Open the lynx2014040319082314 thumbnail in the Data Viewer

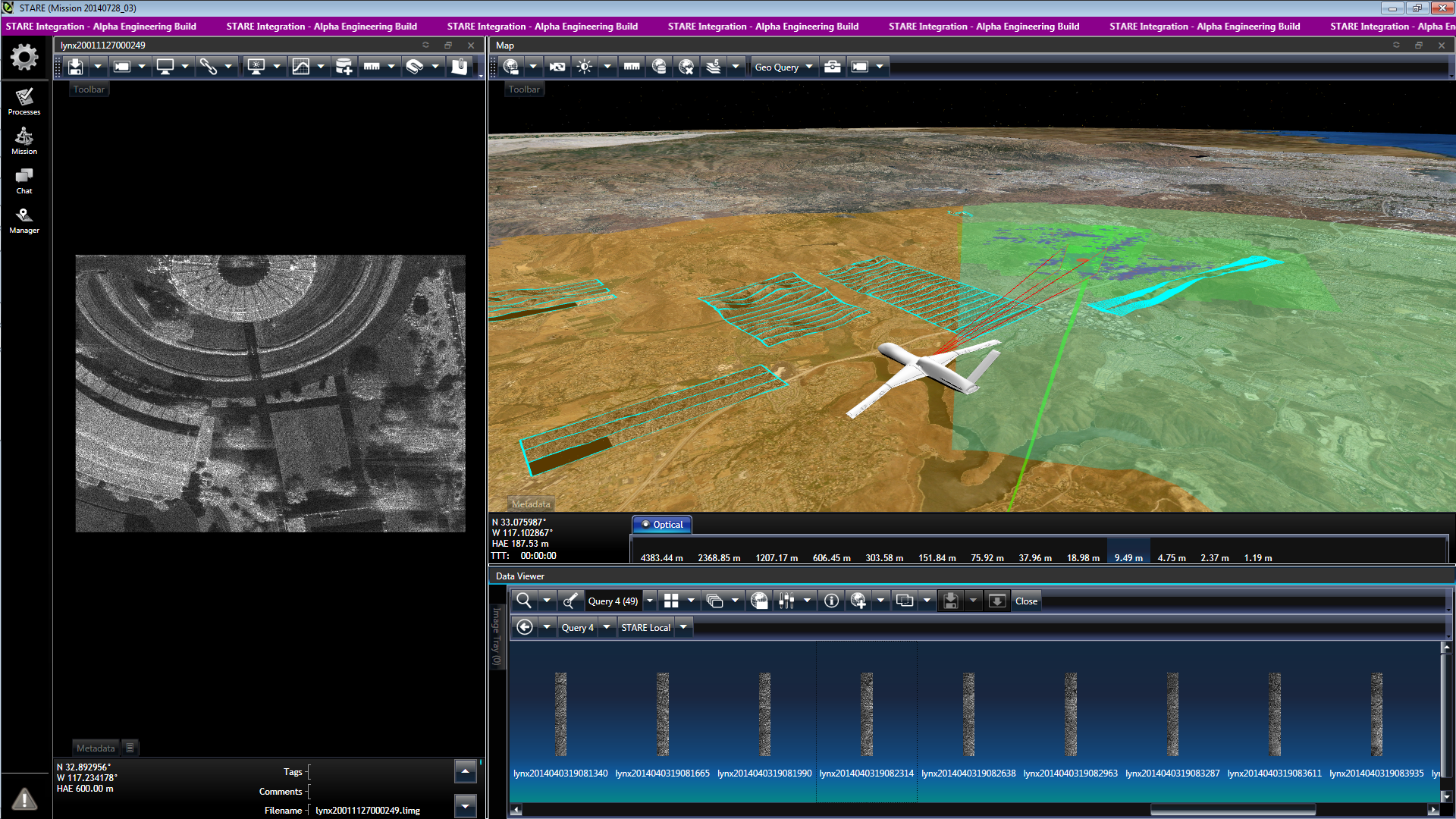click(867, 713)
